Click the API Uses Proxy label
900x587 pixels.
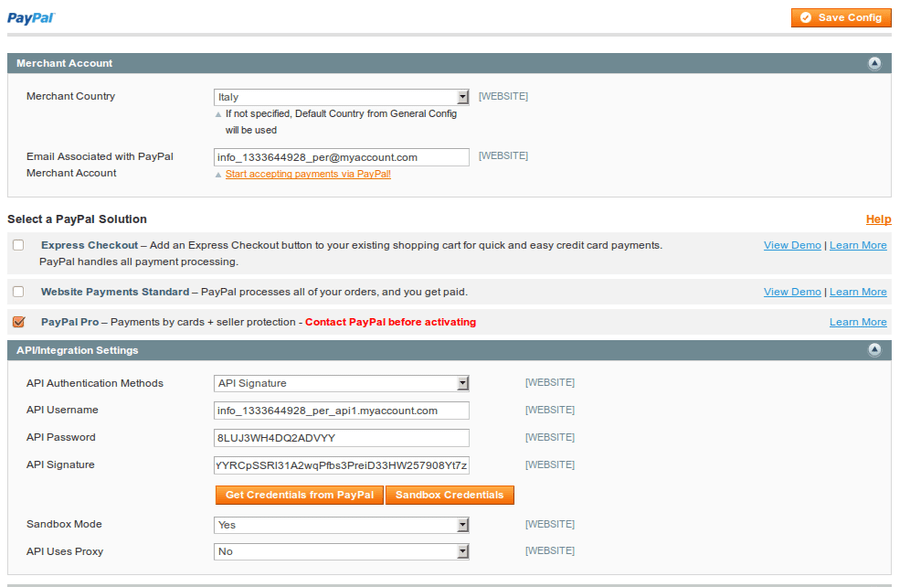[64, 551]
